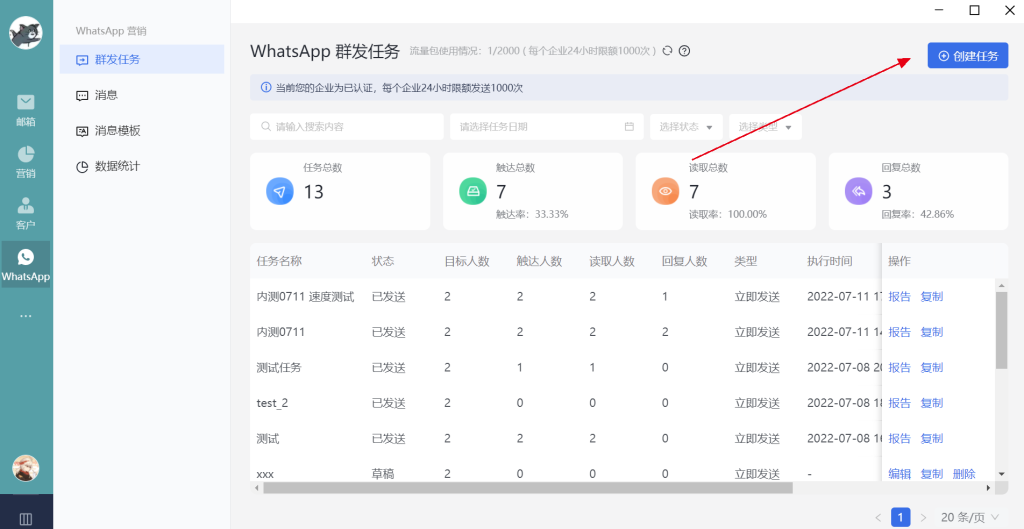
Task: Open the 消息模板 menu item
Action: [117, 131]
